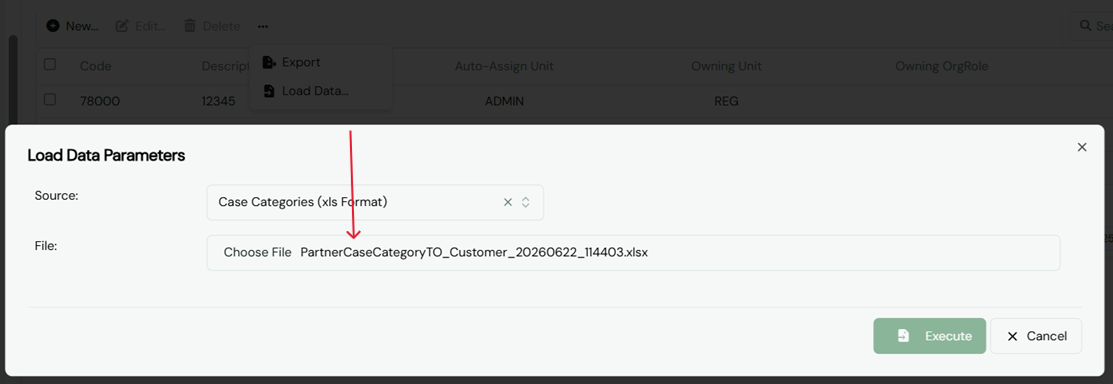Click the selected xlsx file name

click(474, 252)
